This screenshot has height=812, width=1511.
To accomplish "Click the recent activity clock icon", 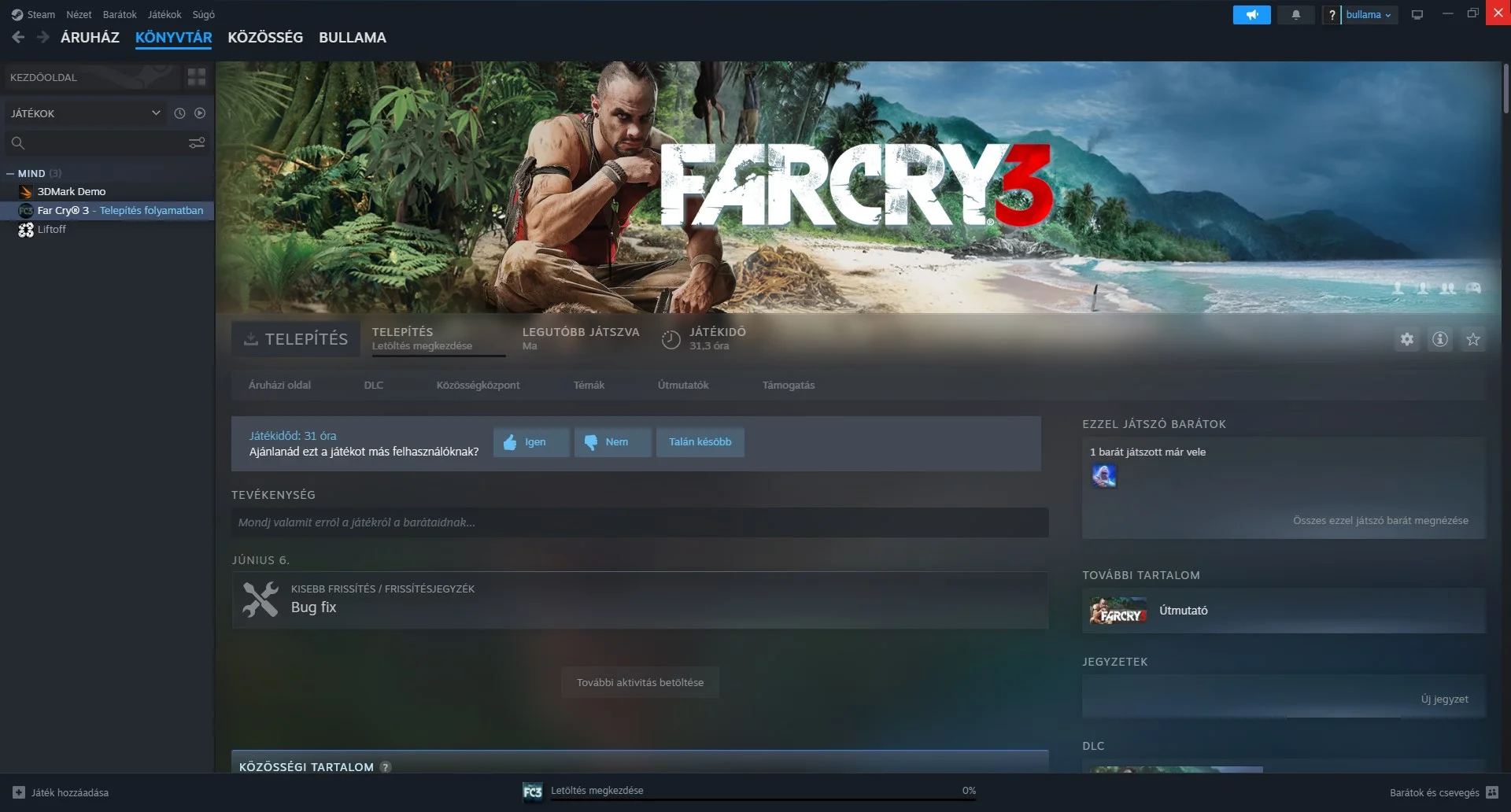I will pyautogui.click(x=179, y=113).
